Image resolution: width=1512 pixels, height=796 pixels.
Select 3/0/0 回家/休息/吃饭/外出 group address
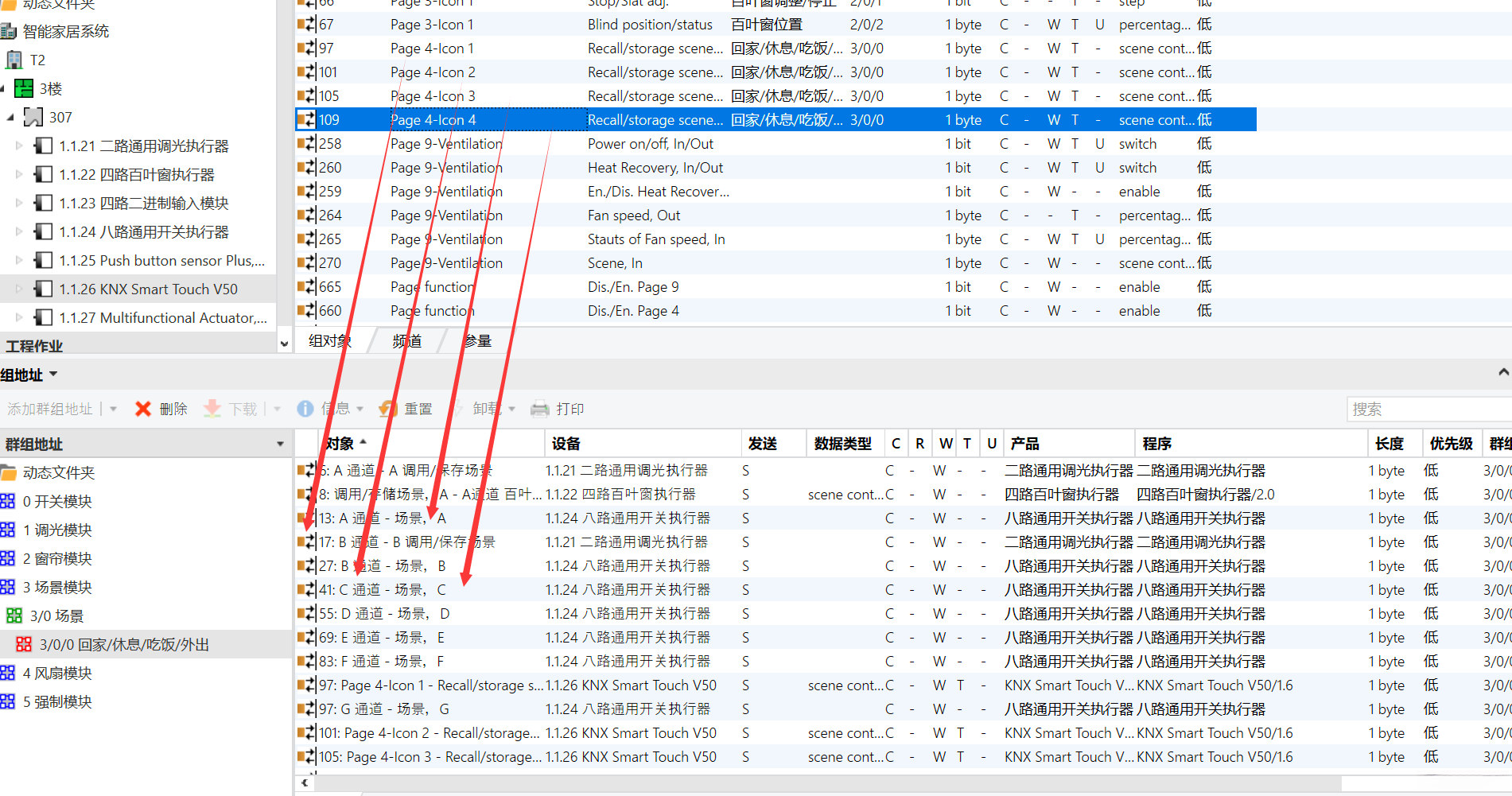pyautogui.click(x=146, y=645)
